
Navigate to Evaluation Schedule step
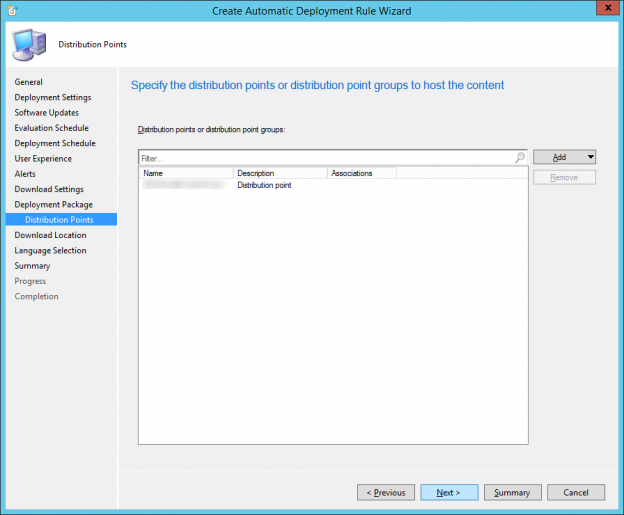(x=51, y=128)
